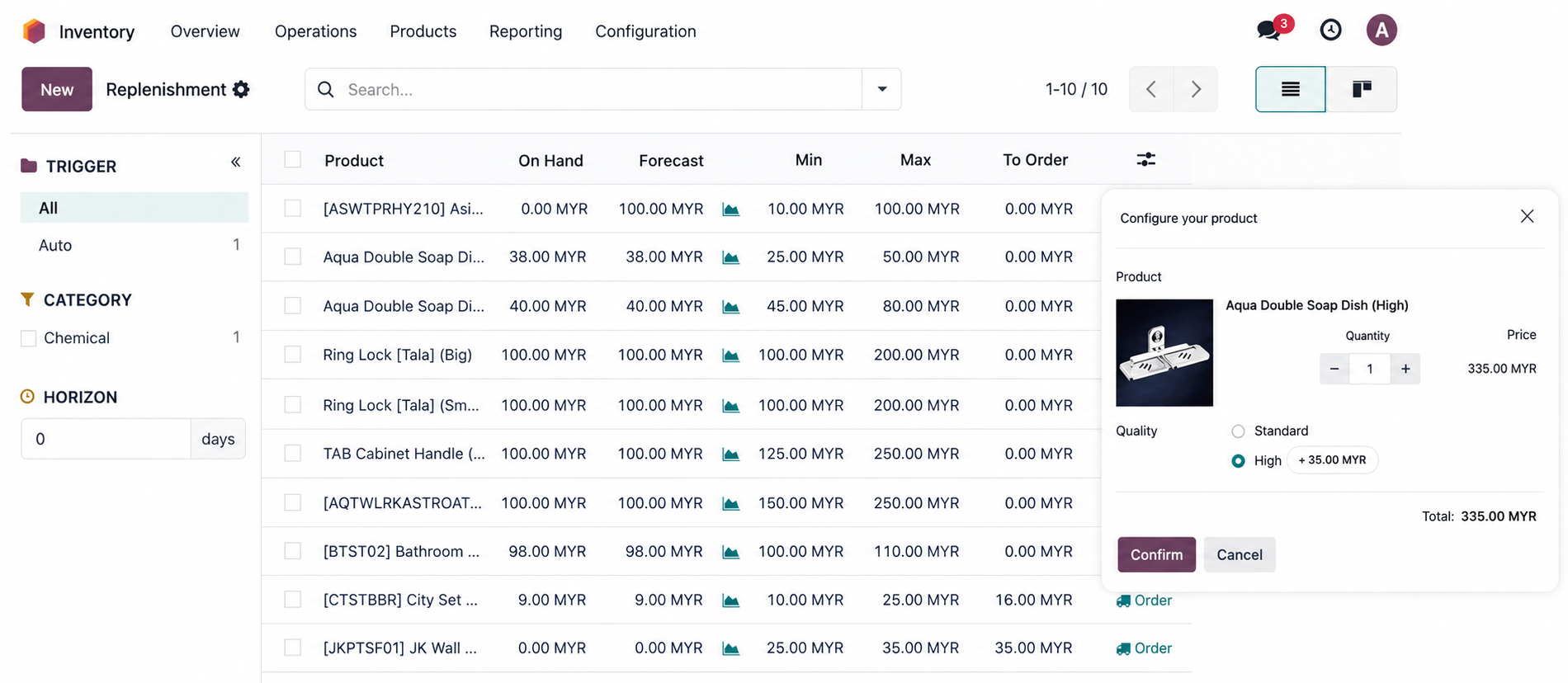Increase product quantity with plus button
The height and width of the screenshot is (683, 1568).
[1405, 369]
